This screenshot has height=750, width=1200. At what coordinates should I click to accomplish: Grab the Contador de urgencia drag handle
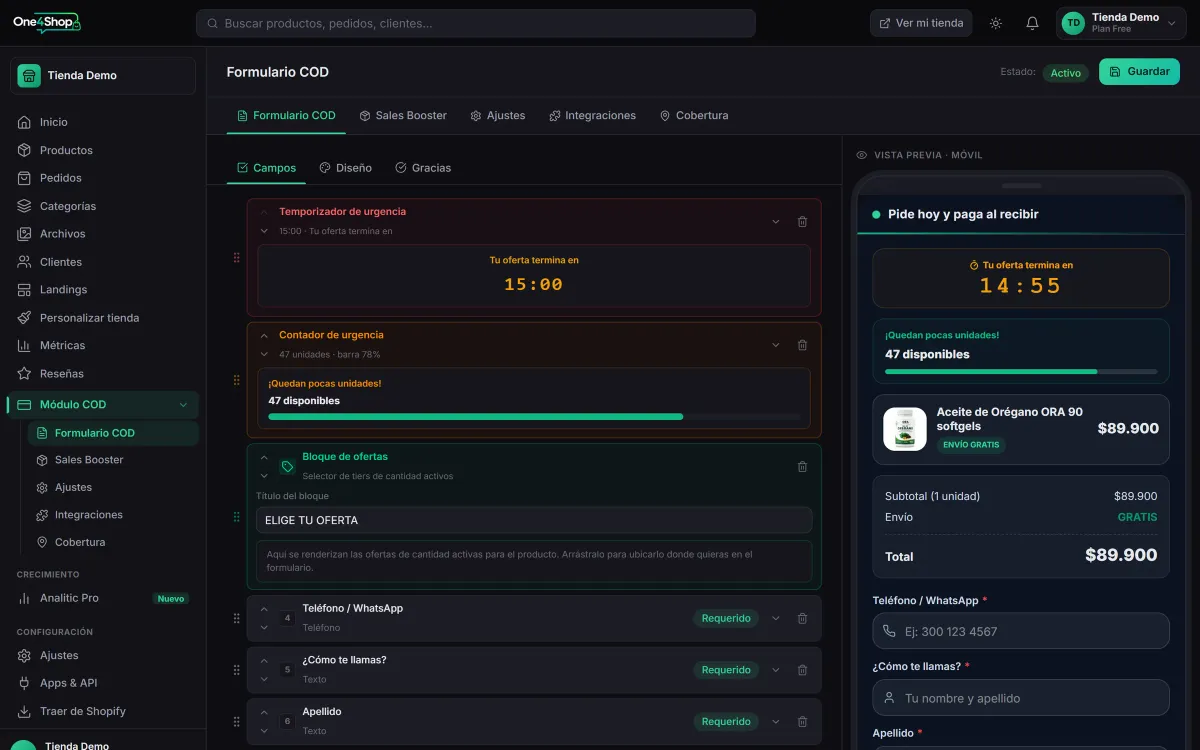coord(237,380)
